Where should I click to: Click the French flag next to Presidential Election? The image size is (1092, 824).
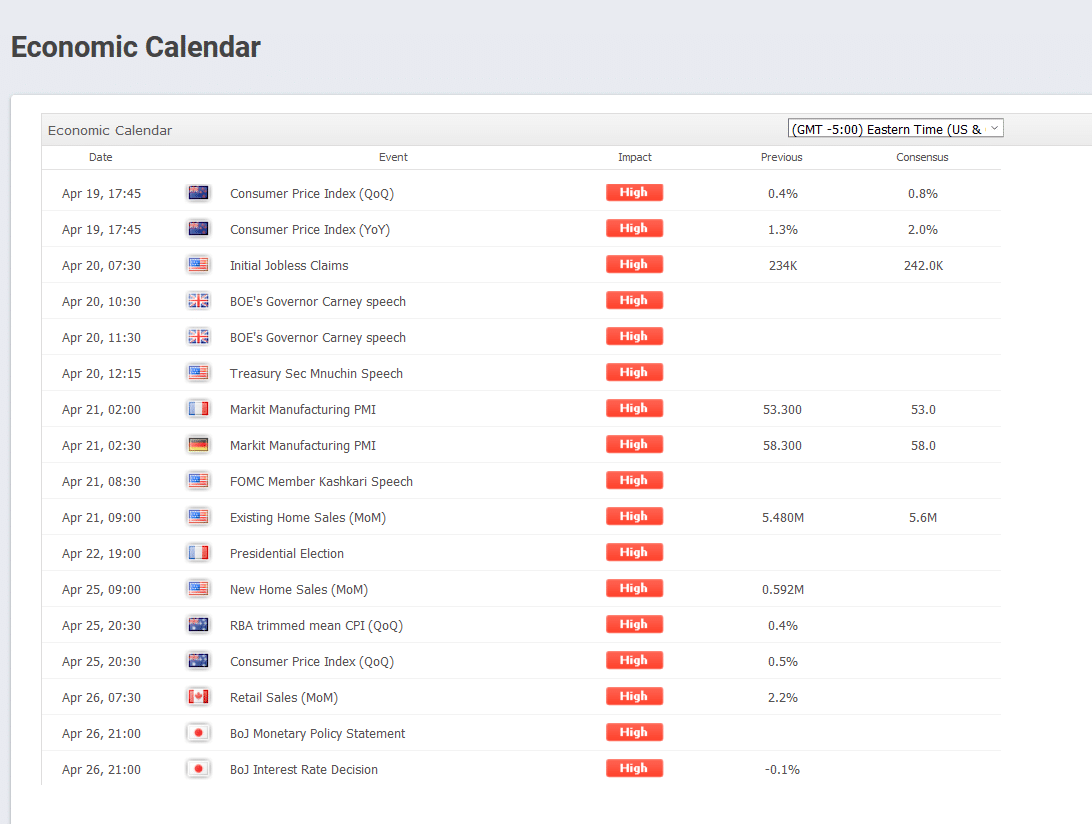[198, 553]
